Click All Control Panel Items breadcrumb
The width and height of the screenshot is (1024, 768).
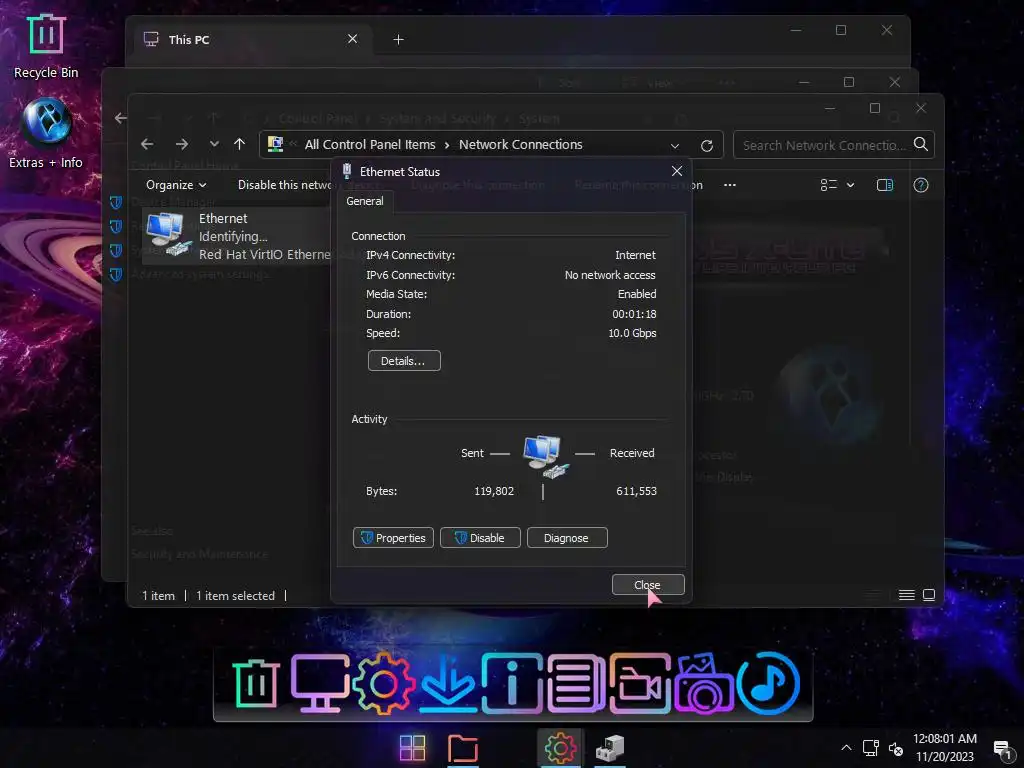click(x=370, y=144)
